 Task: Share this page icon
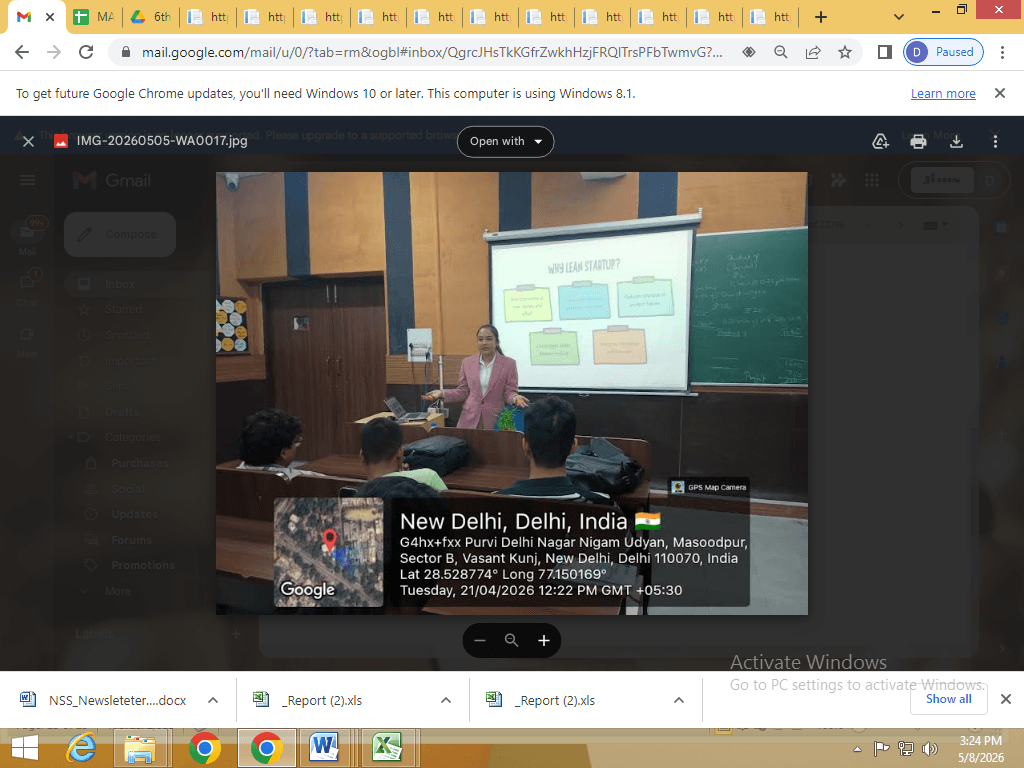tap(813, 52)
